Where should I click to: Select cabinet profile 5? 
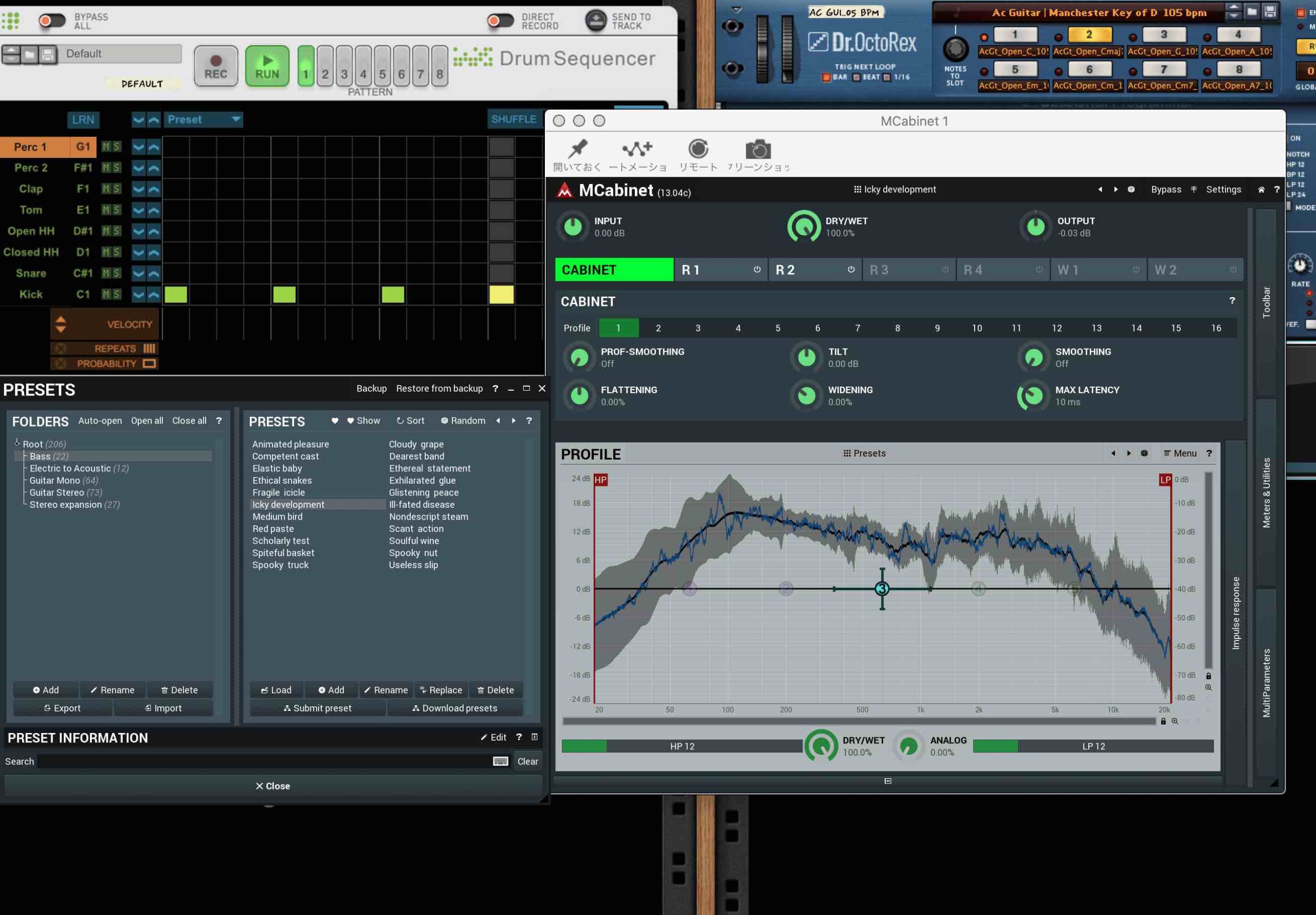point(778,328)
